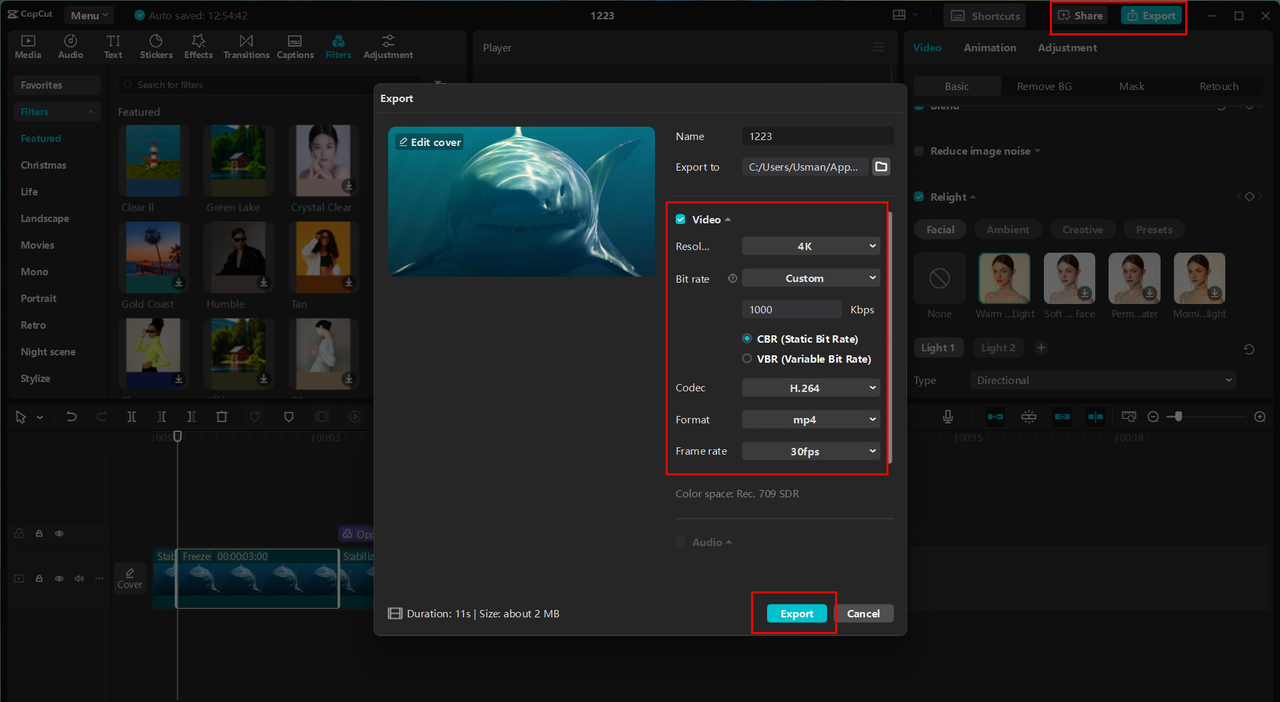The image size is (1280, 702).
Task: Enable the Audio checkbox in the Export dialog
Action: click(x=681, y=542)
